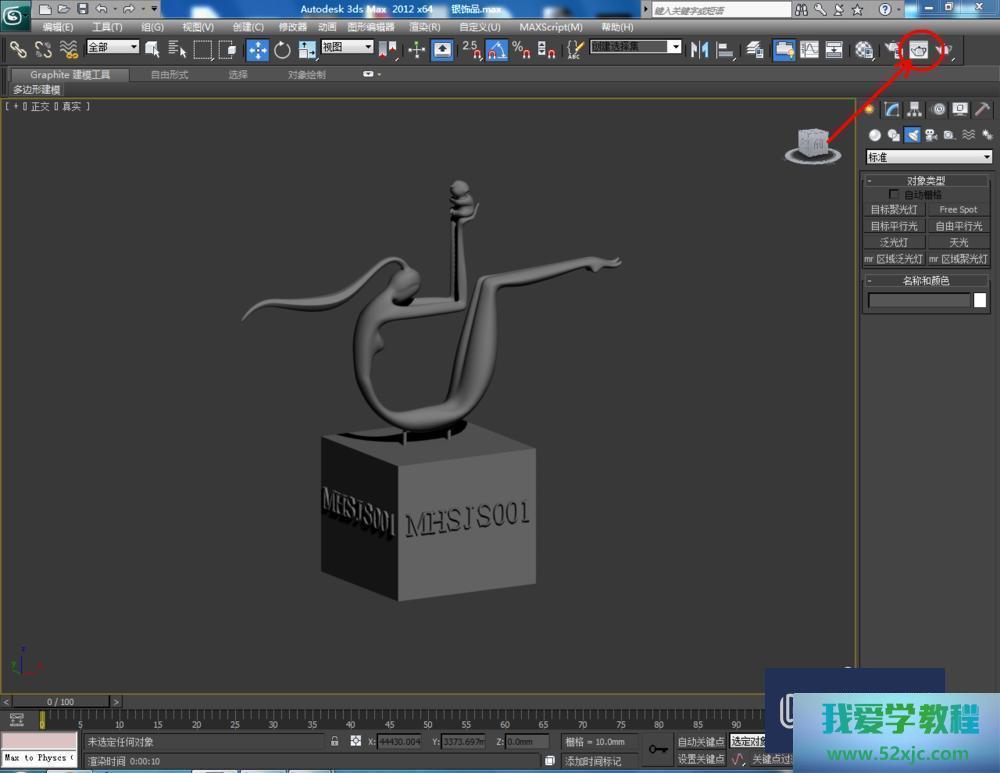Collapse the 对象类型 rollout

click(x=926, y=181)
